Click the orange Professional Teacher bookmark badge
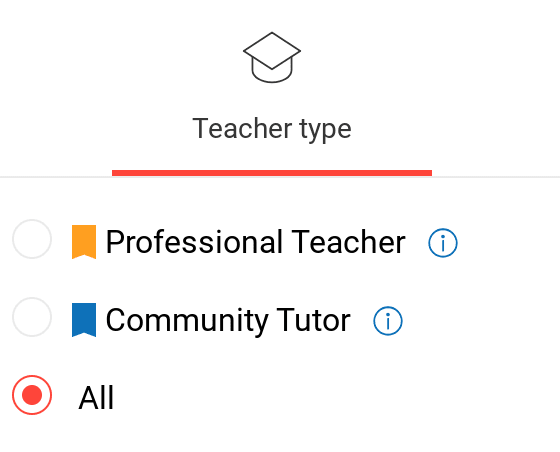Image resolution: width=560 pixels, height=452 pixels. pyautogui.click(x=84, y=242)
